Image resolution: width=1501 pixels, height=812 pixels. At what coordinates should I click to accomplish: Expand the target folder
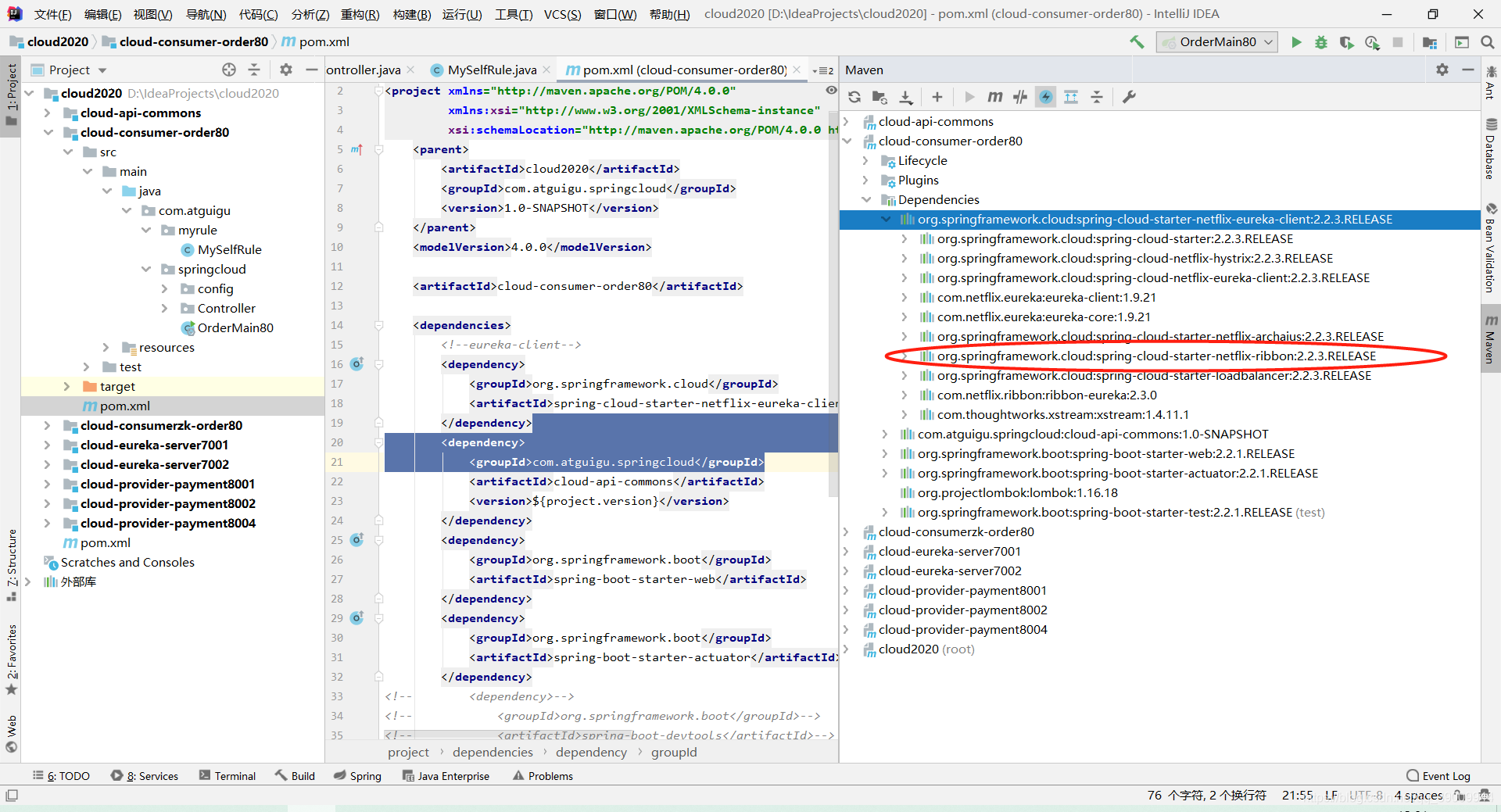[x=67, y=386]
